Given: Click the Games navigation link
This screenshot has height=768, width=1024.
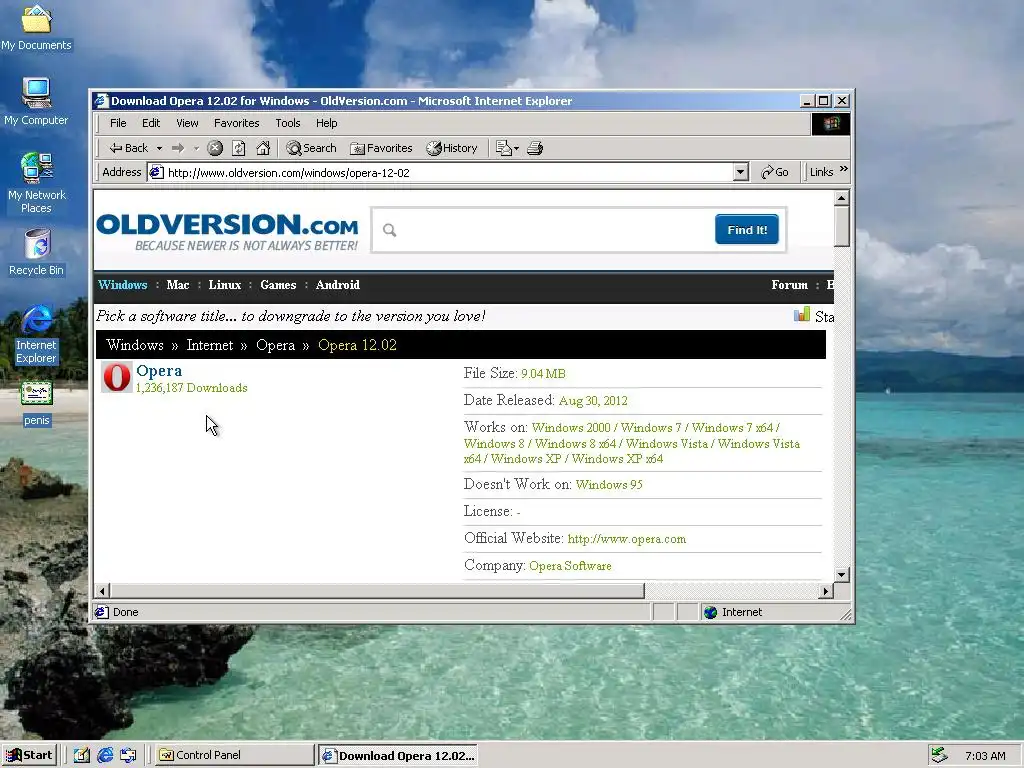Looking at the screenshot, I should coord(278,285).
